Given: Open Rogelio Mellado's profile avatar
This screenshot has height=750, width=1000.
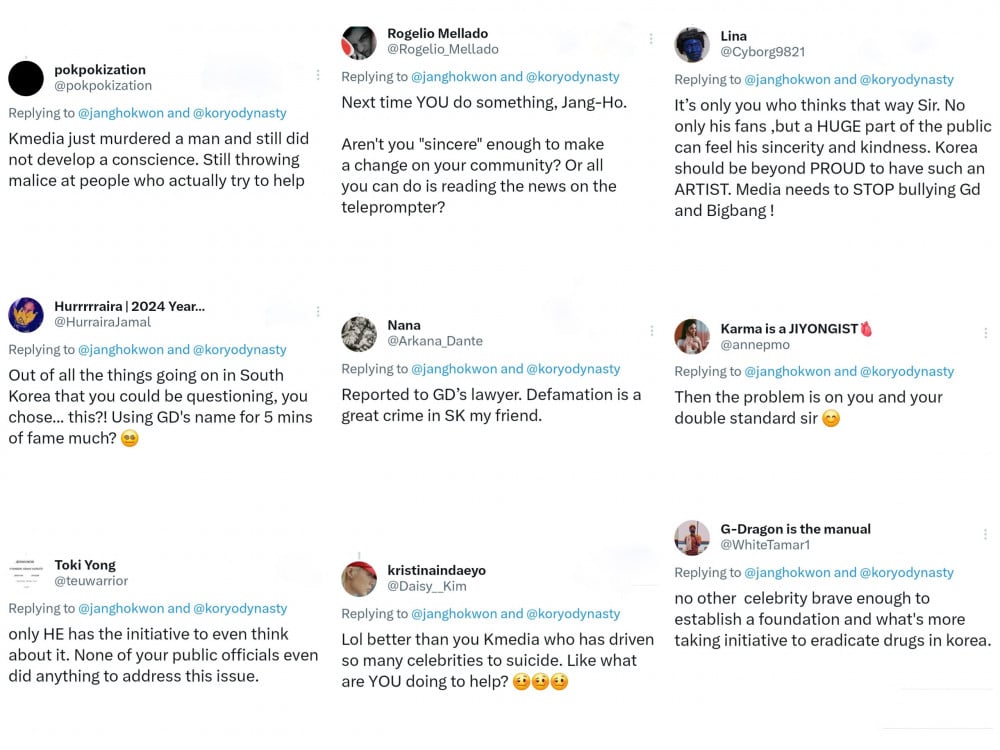Looking at the screenshot, I should tap(358, 43).
